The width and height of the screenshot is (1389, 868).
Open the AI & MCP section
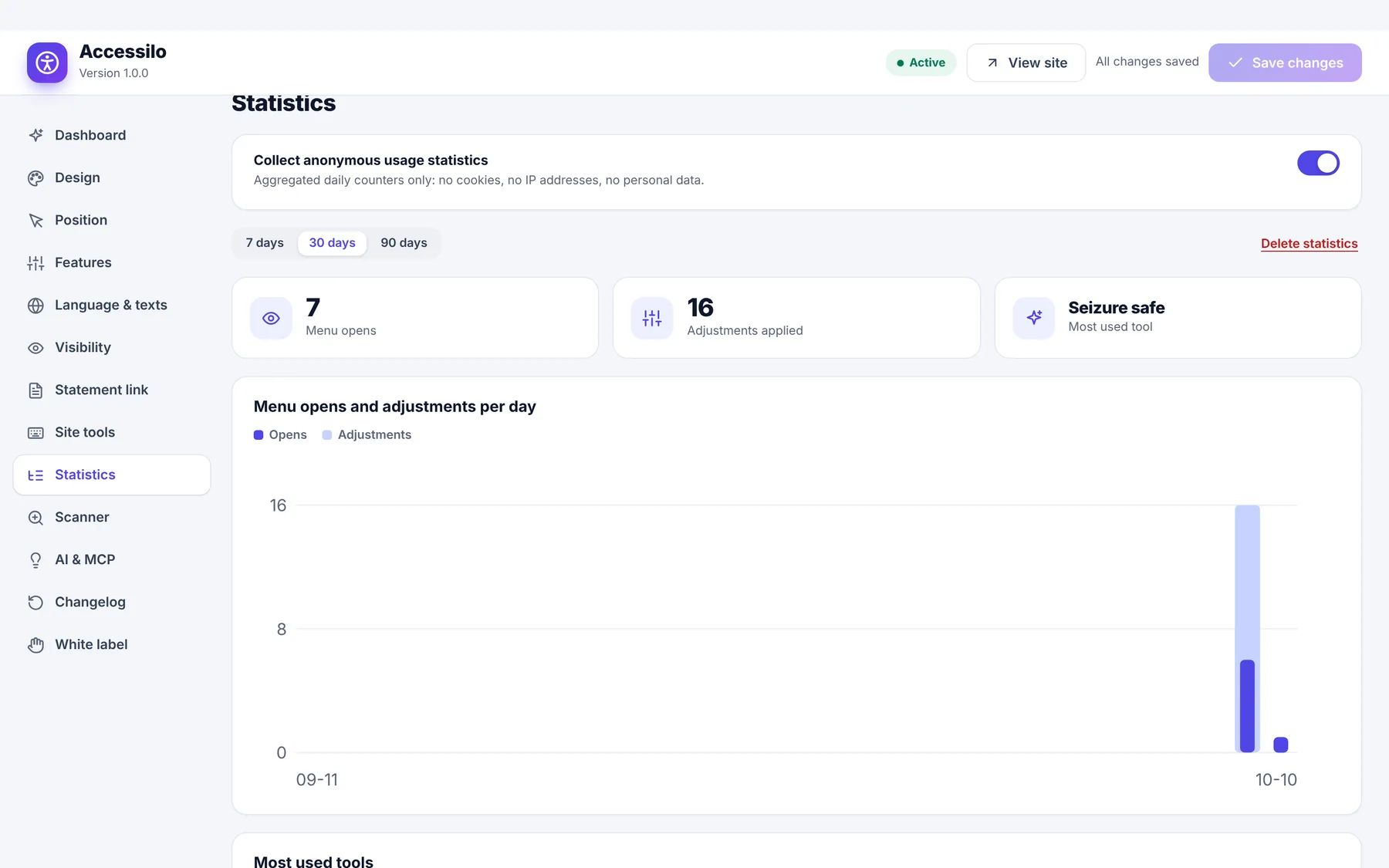coord(112,559)
